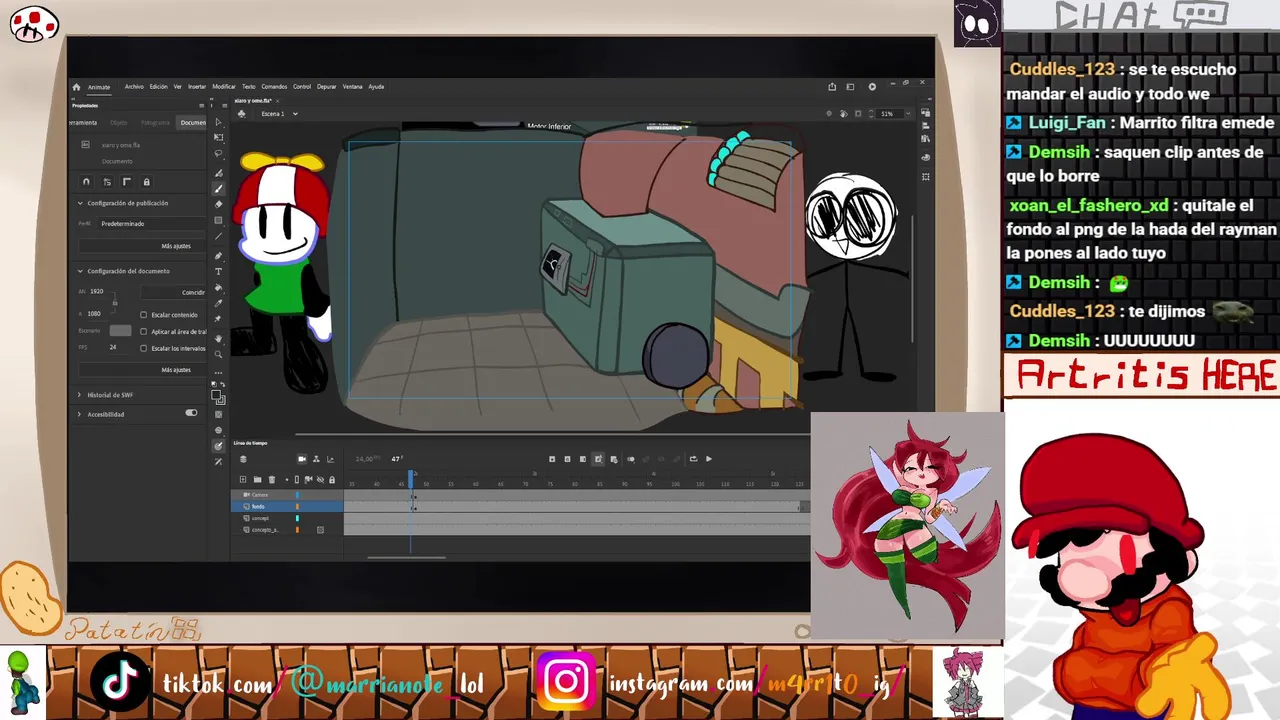1280x720 pixels.
Task: Click the Animate home icon
Action: 76,87
